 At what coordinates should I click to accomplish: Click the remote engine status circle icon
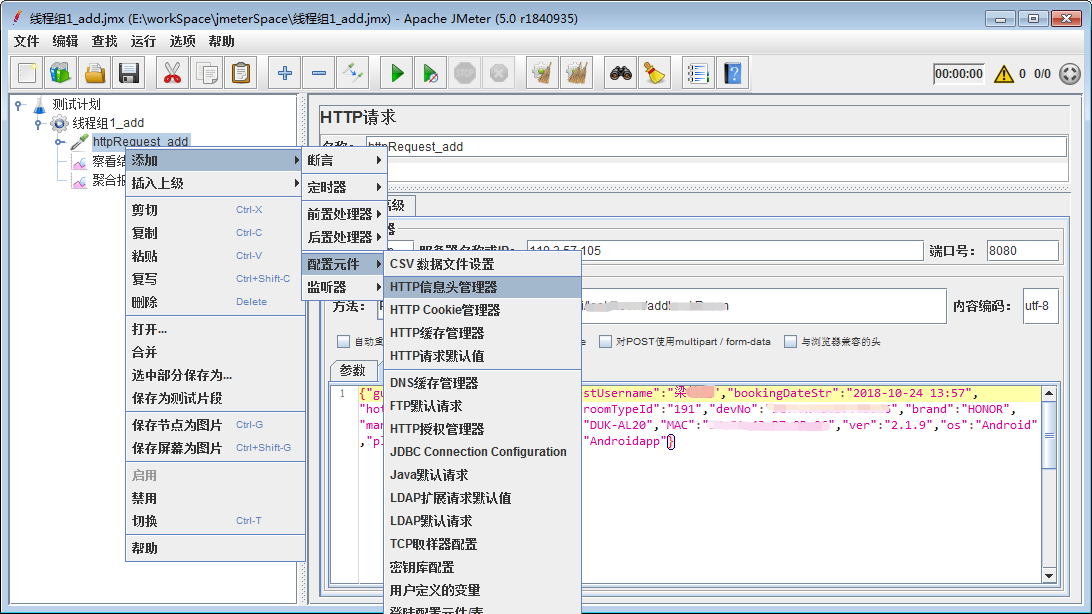coord(1070,74)
